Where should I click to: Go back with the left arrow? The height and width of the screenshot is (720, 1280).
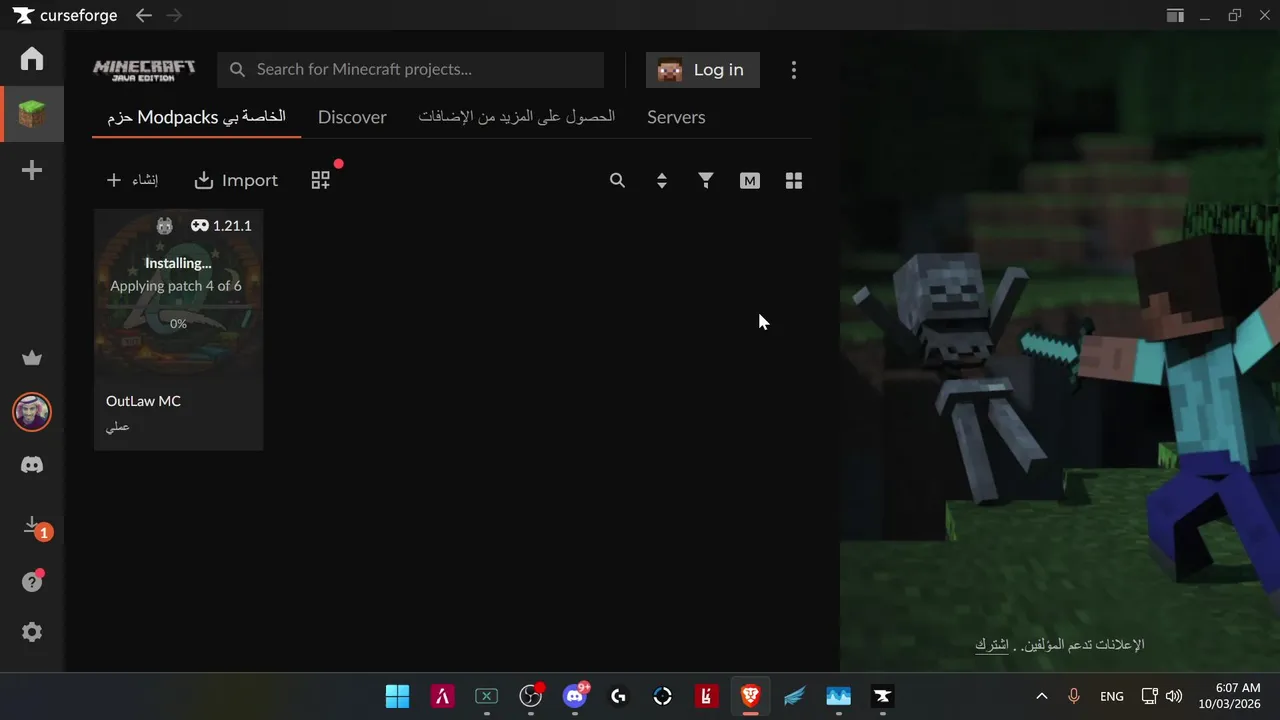[144, 15]
